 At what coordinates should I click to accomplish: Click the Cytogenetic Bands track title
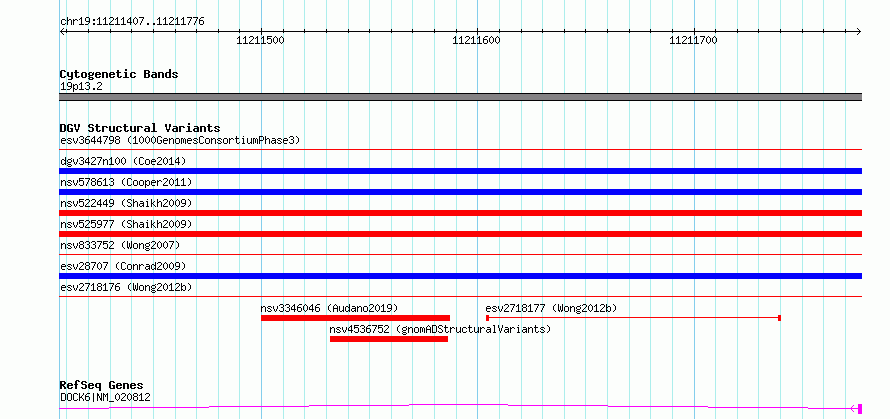click(x=119, y=74)
